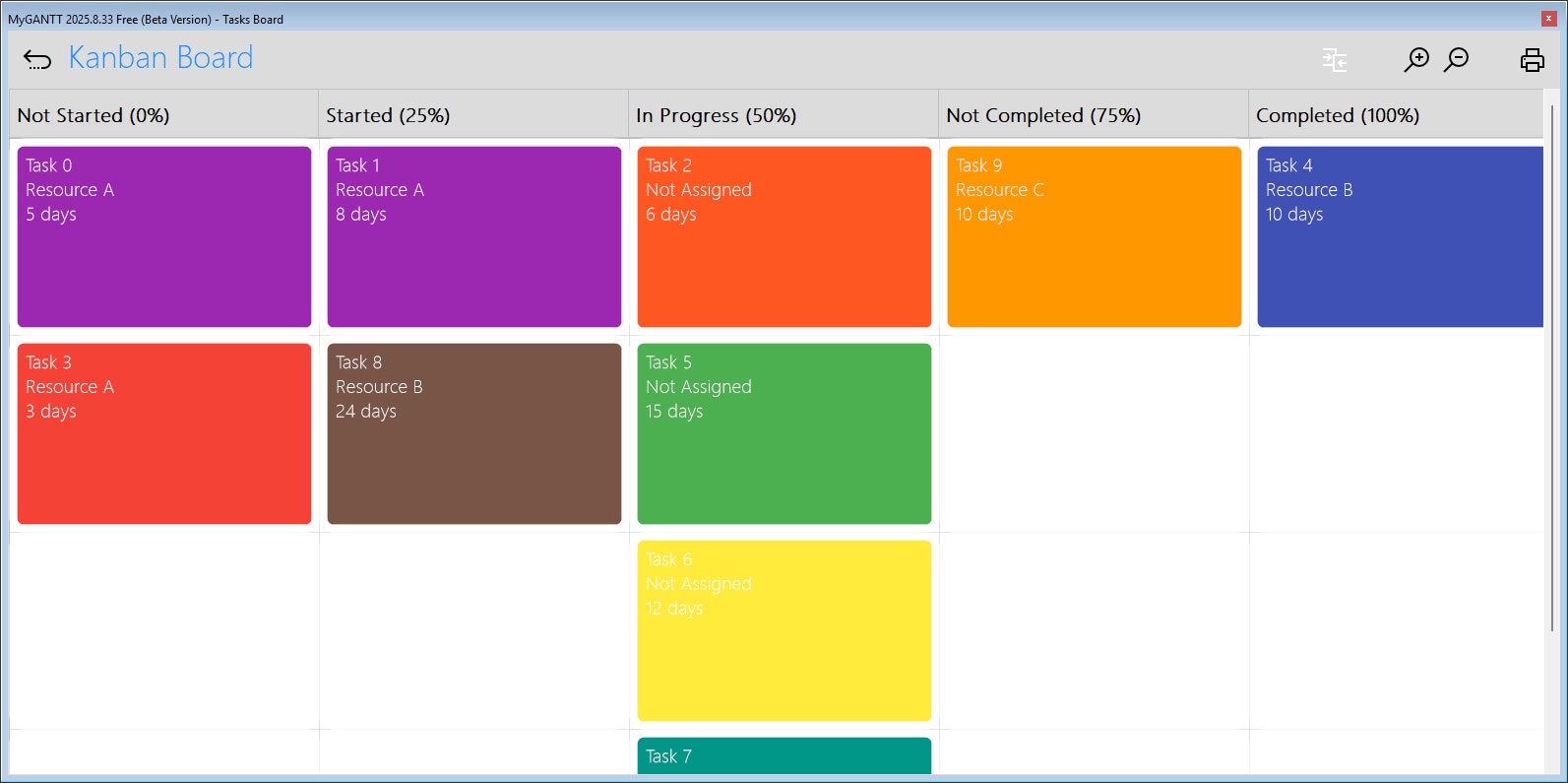Close the Tasks Board window
The height and width of the screenshot is (783, 1568).
1548,18
